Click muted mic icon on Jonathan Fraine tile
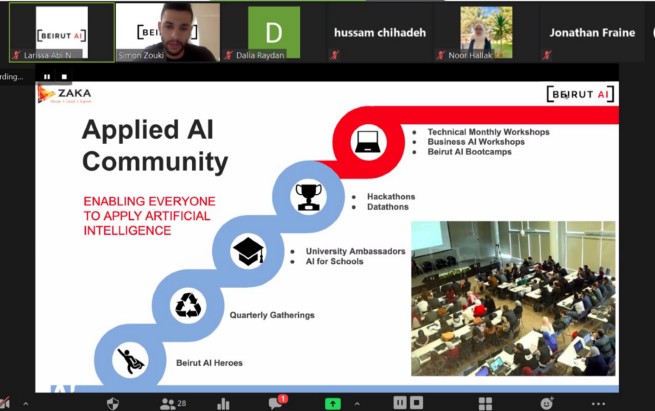The height and width of the screenshot is (411, 655). pyautogui.click(x=546, y=55)
